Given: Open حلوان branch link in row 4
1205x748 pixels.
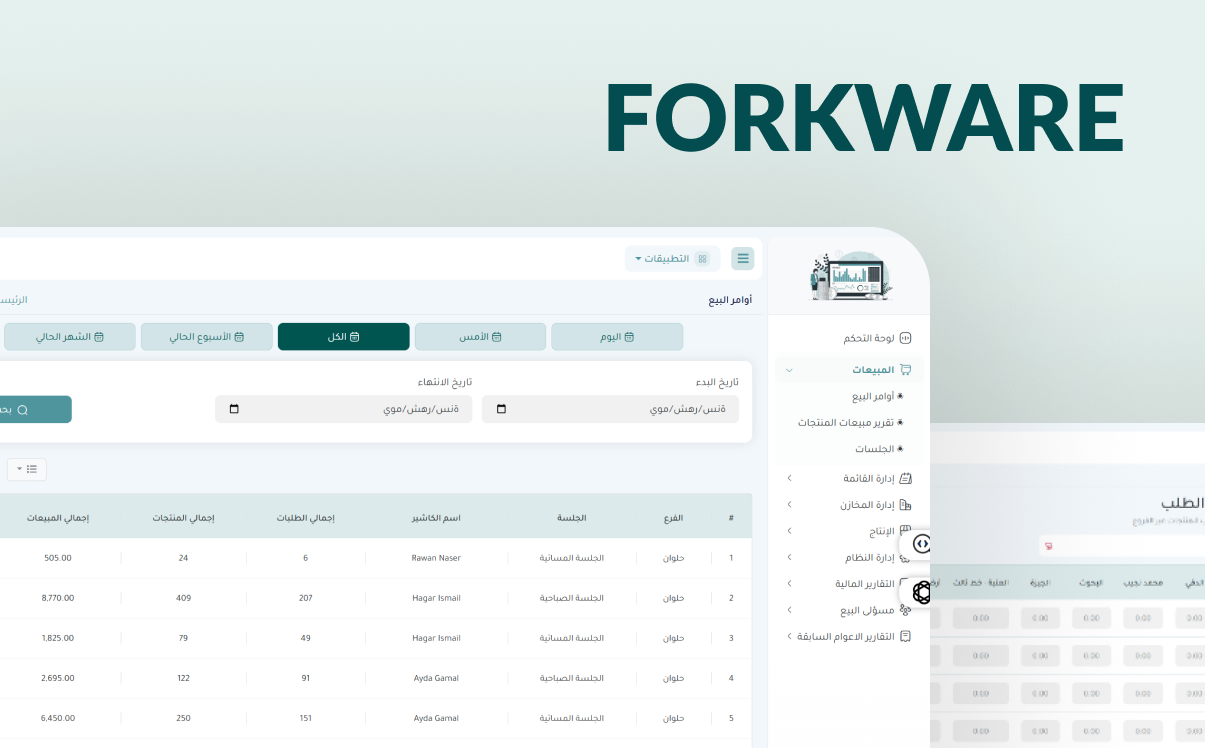Looking at the screenshot, I should pos(674,678).
